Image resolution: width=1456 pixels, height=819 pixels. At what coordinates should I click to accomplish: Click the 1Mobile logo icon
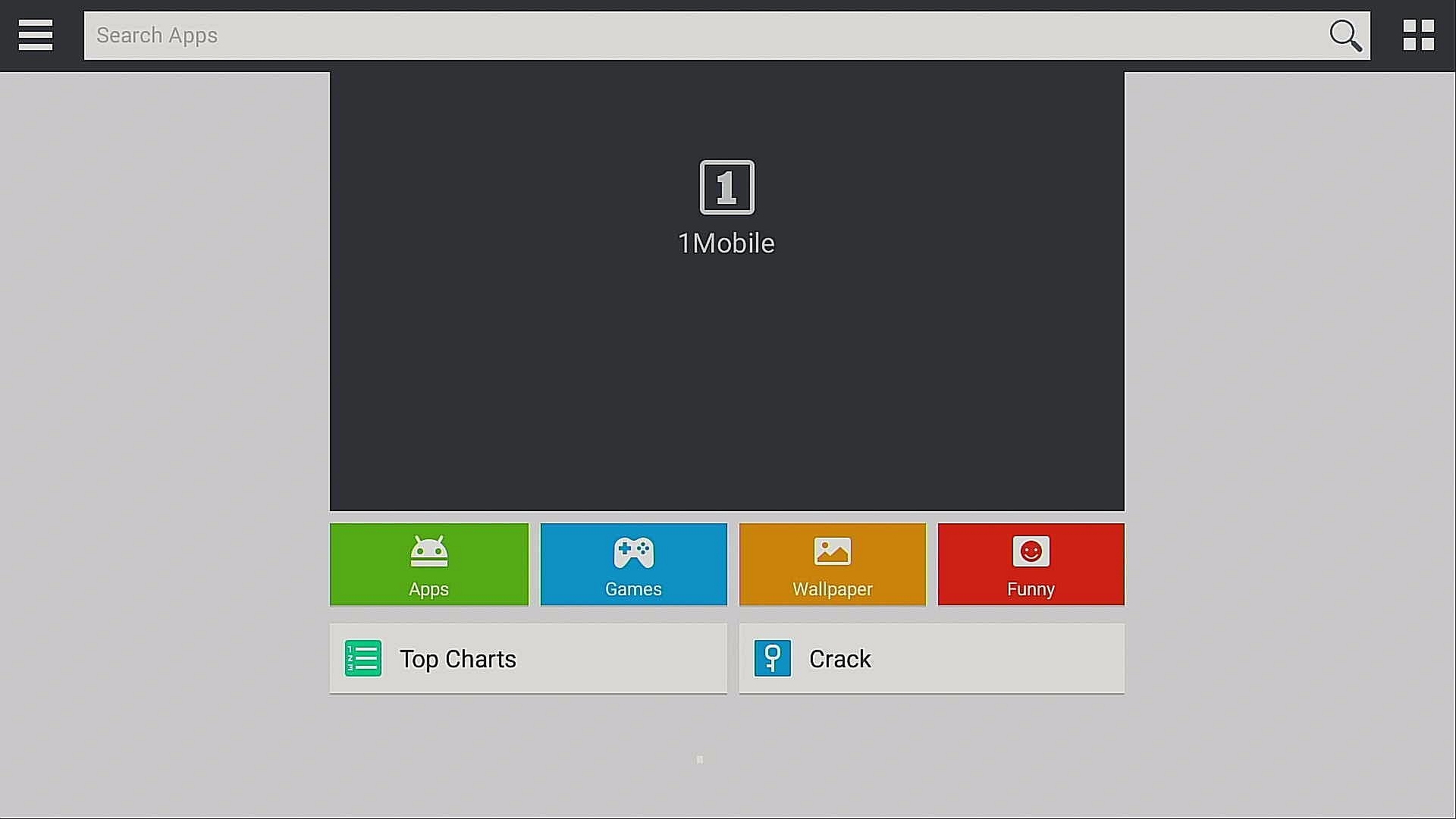pos(726,187)
